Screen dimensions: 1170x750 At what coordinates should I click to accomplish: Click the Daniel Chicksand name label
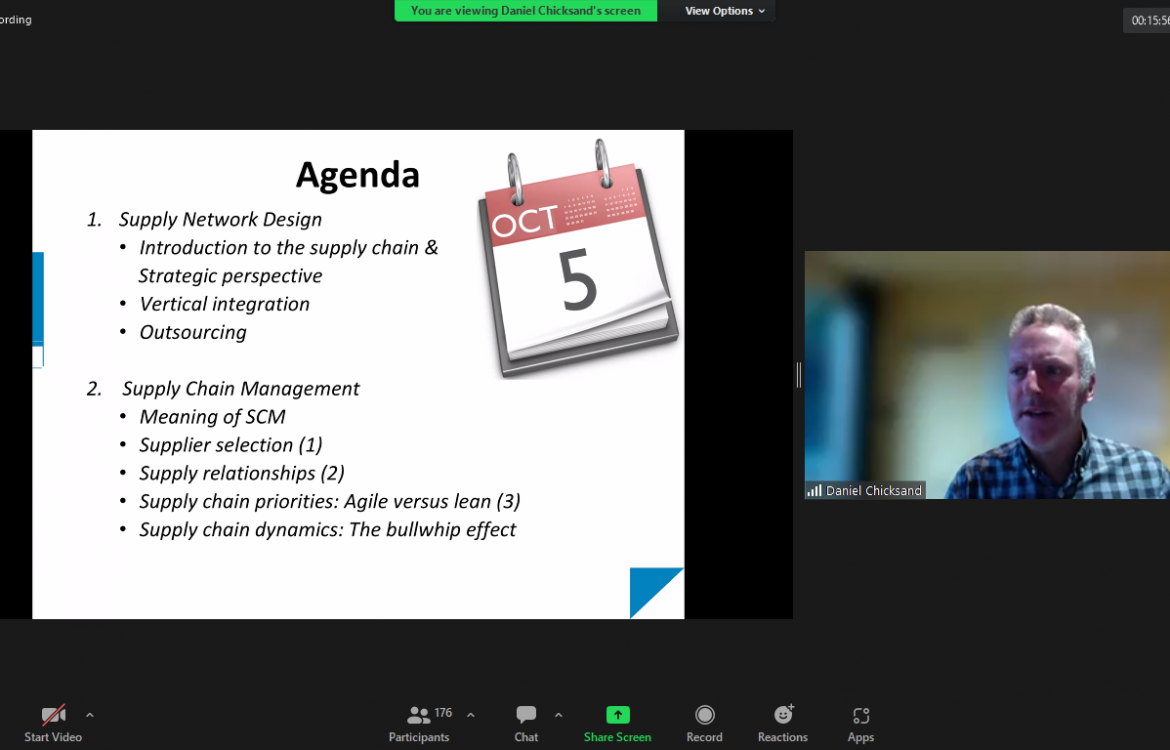coord(873,490)
